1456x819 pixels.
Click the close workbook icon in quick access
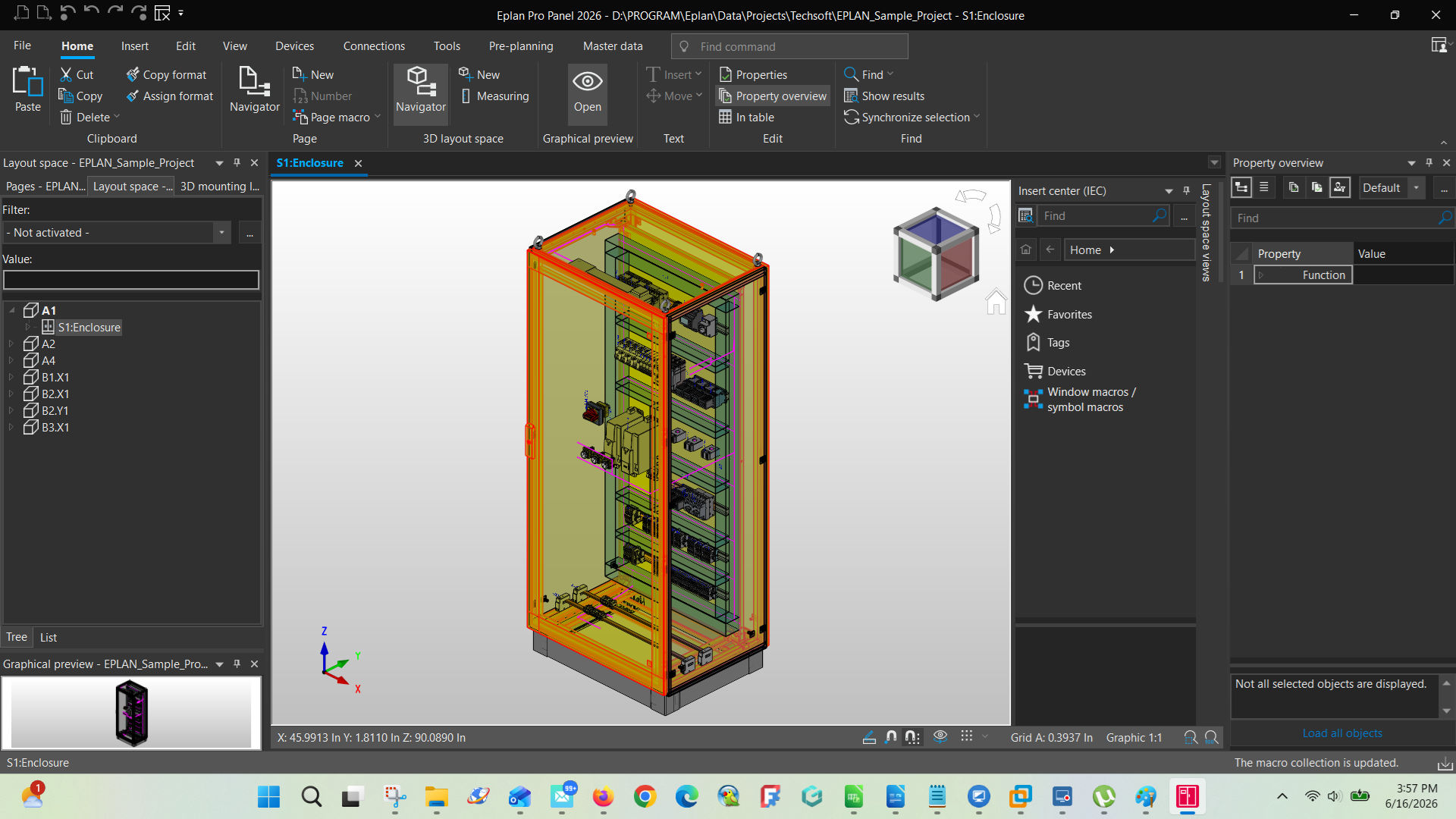click(x=162, y=13)
